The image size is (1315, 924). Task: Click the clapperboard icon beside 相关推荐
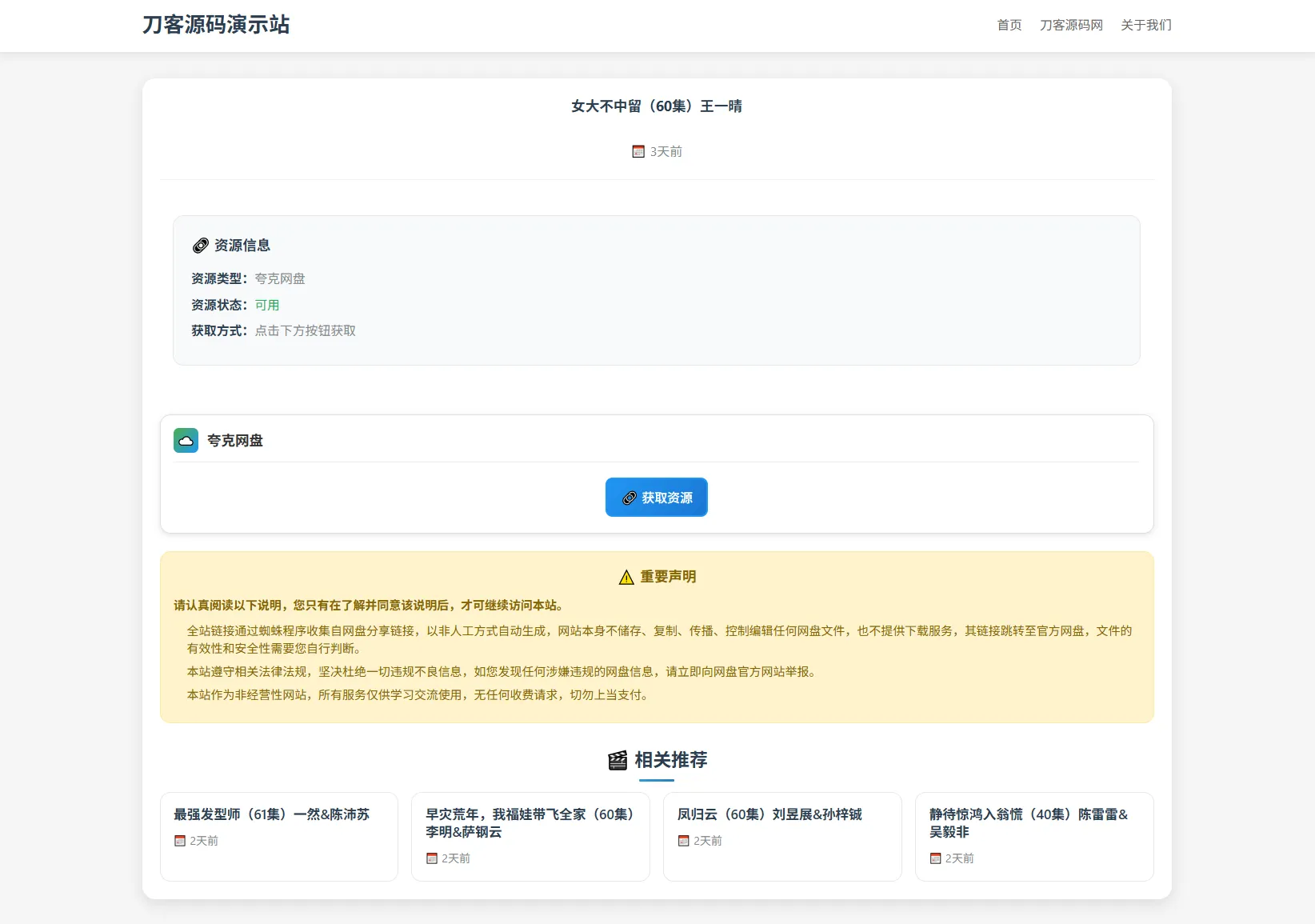(x=617, y=761)
